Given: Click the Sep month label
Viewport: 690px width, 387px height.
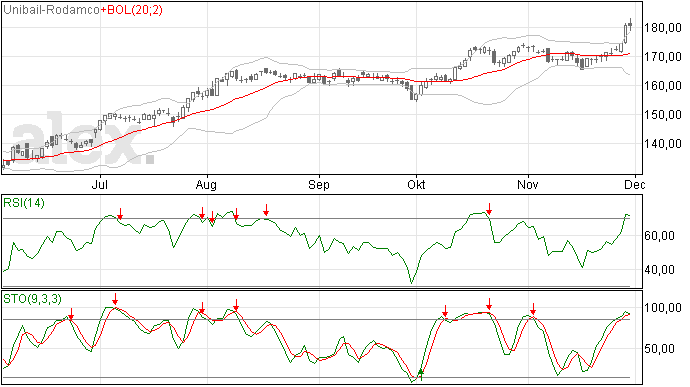Looking at the screenshot, I should coord(319,185).
